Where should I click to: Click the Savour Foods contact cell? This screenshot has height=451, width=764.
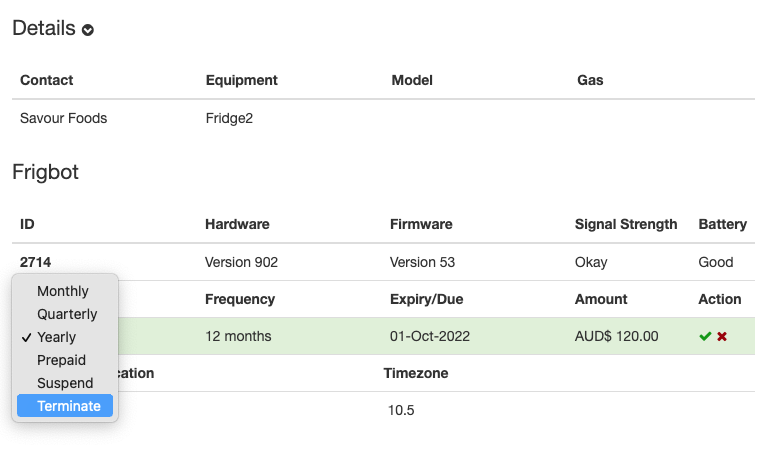coord(63,118)
